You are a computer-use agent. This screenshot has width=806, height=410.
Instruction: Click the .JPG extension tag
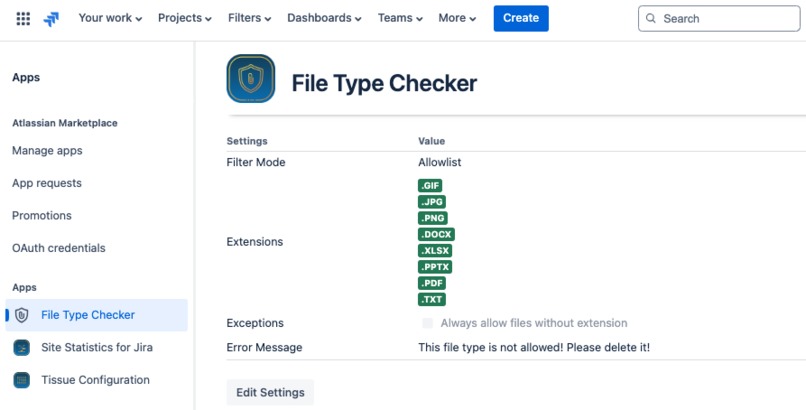pyautogui.click(x=432, y=202)
